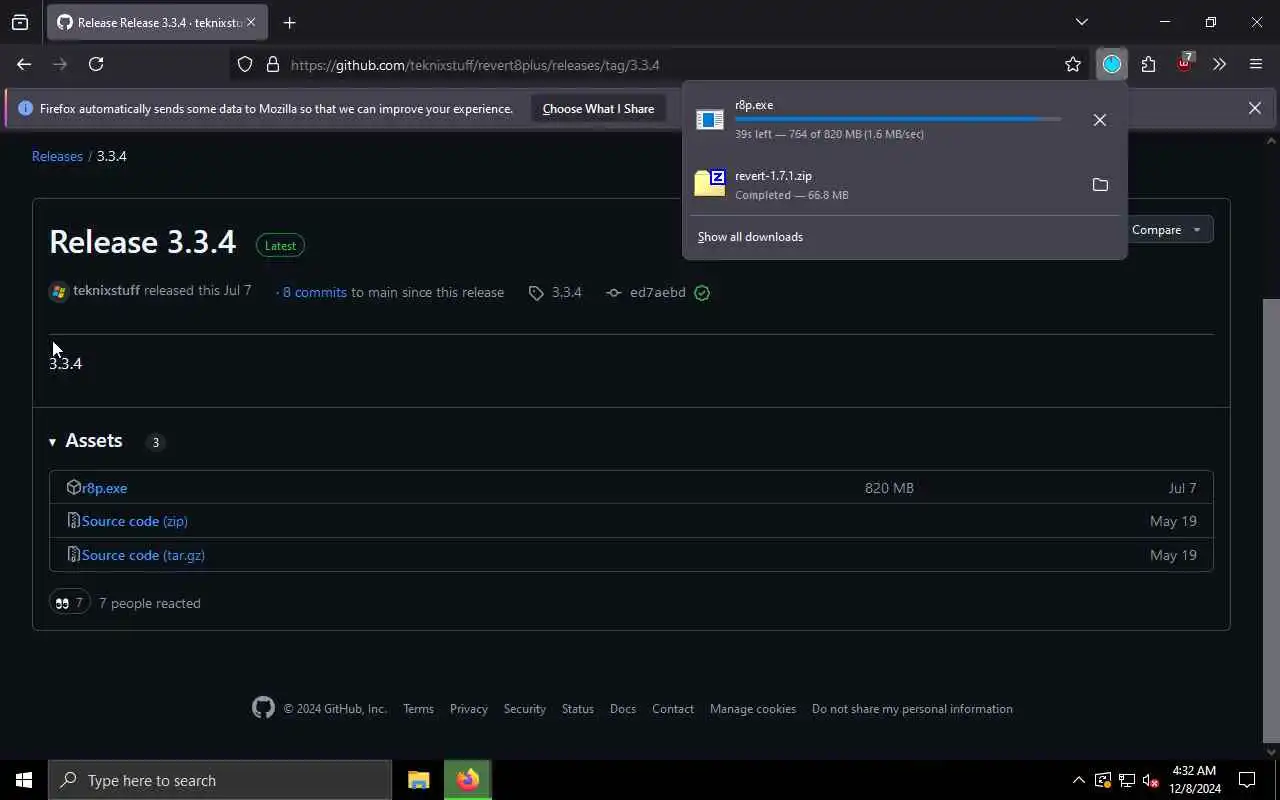
Task: Open the 8 commits link
Action: 314,292
